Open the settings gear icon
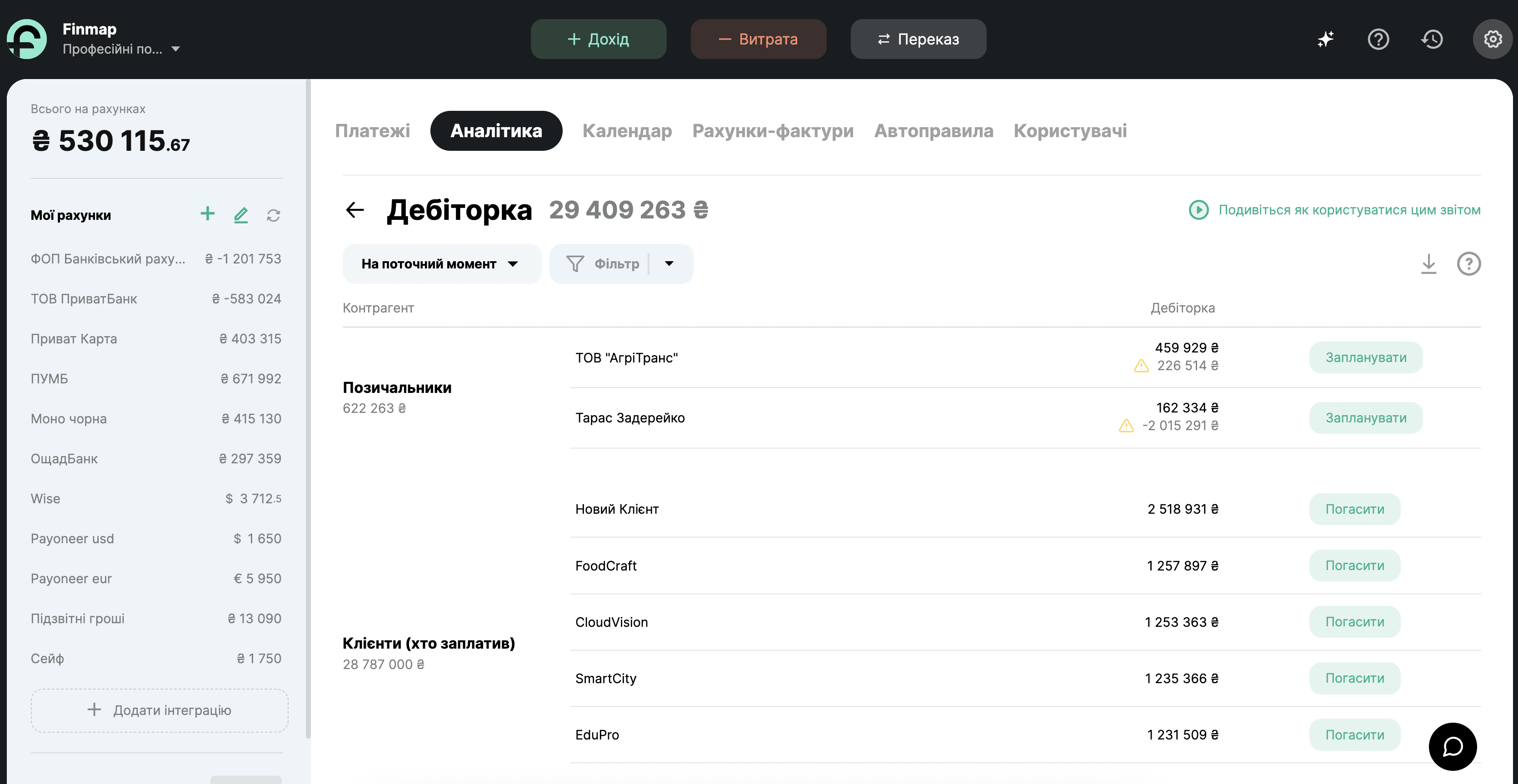Viewport: 1518px width, 784px height. 1493,40
